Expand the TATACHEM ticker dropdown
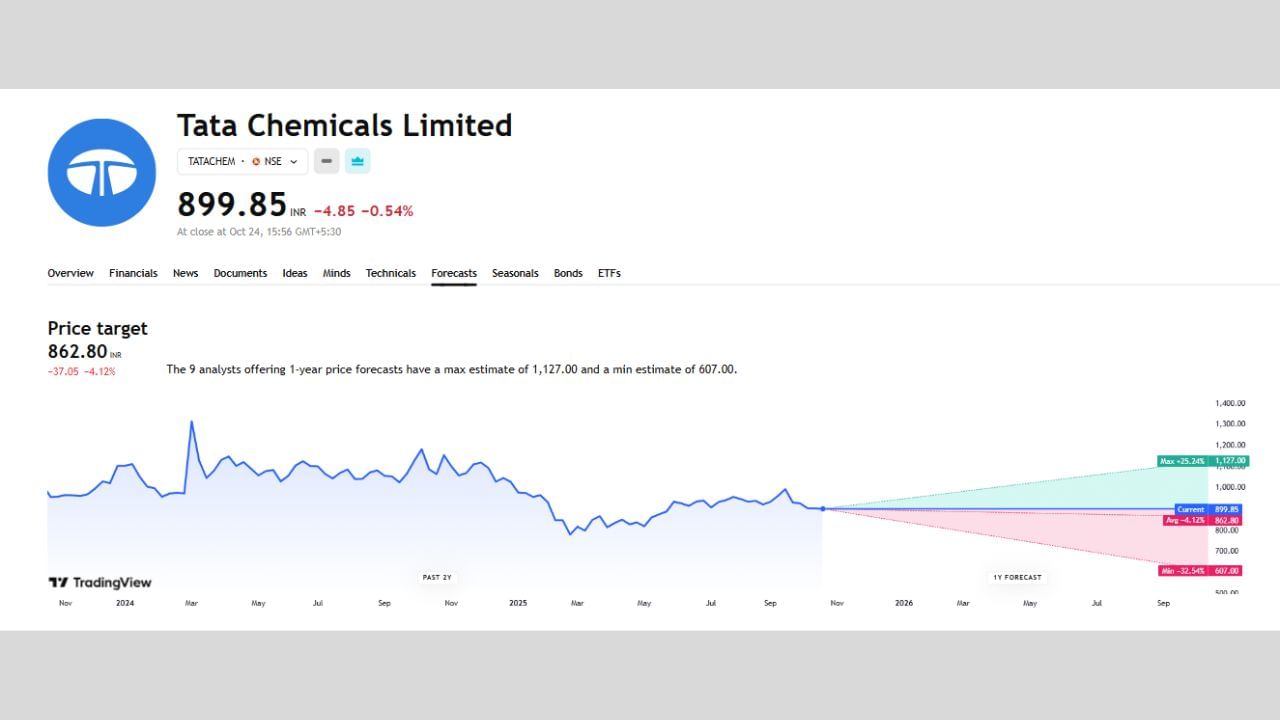 pos(212,161)
